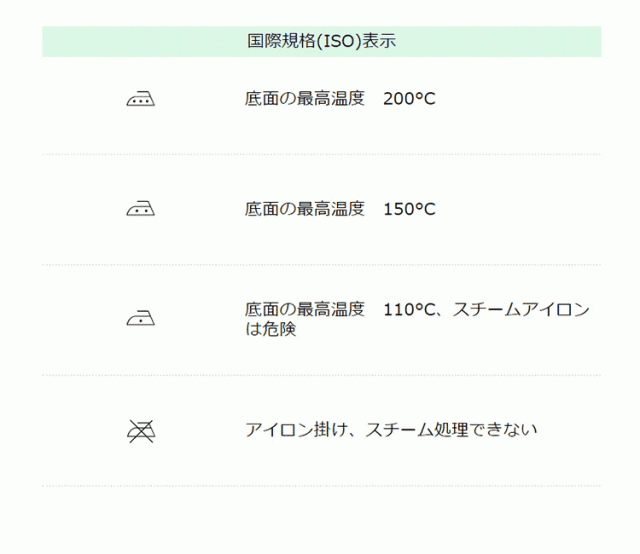Click the は危険 text on the second line
This screenshot has height=554, width=640.
click(271, 329)
